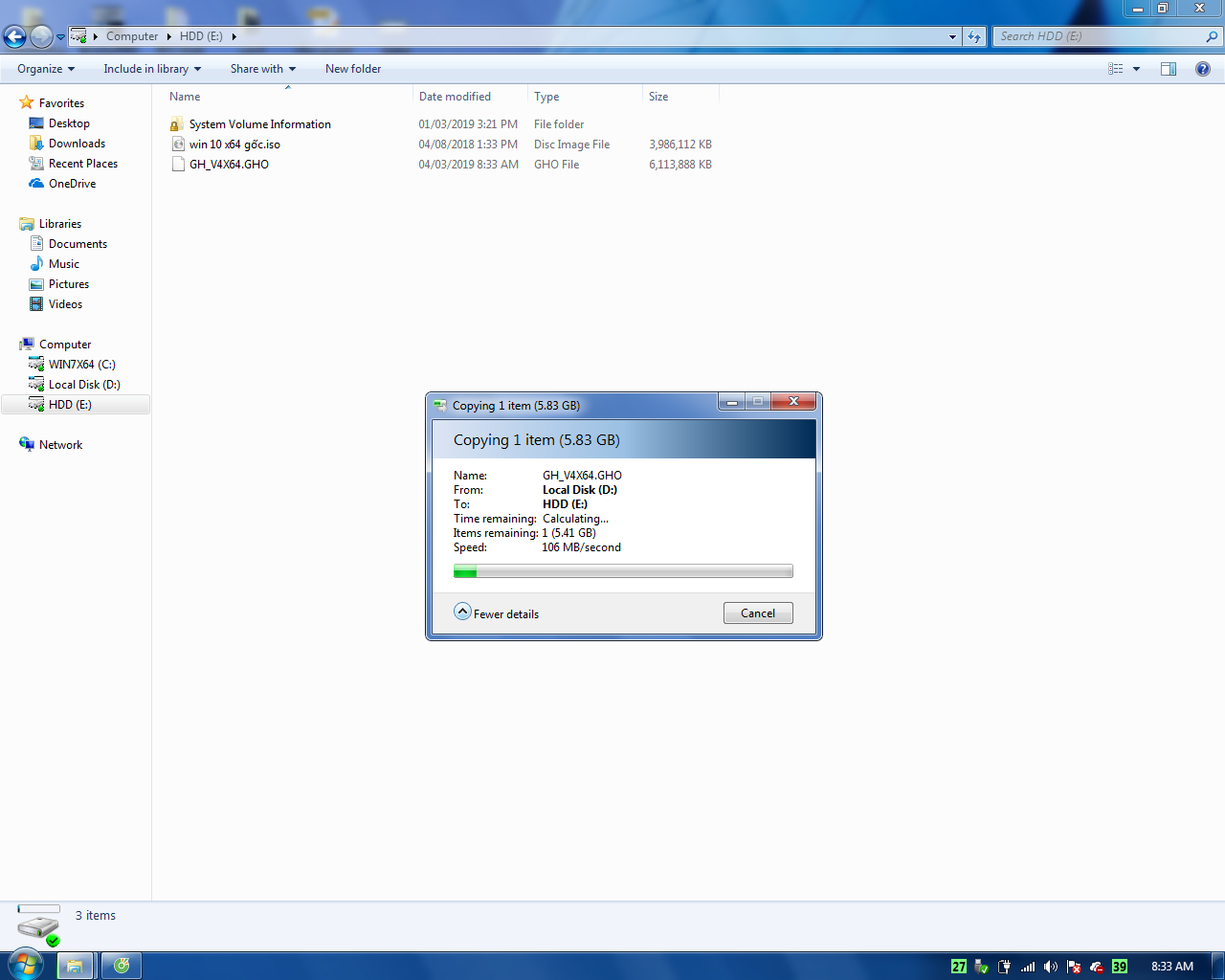Click the volume speaker tray icon
Image resolution: width=1225 pixels, height=980 pixels.
click(1050, 967)
